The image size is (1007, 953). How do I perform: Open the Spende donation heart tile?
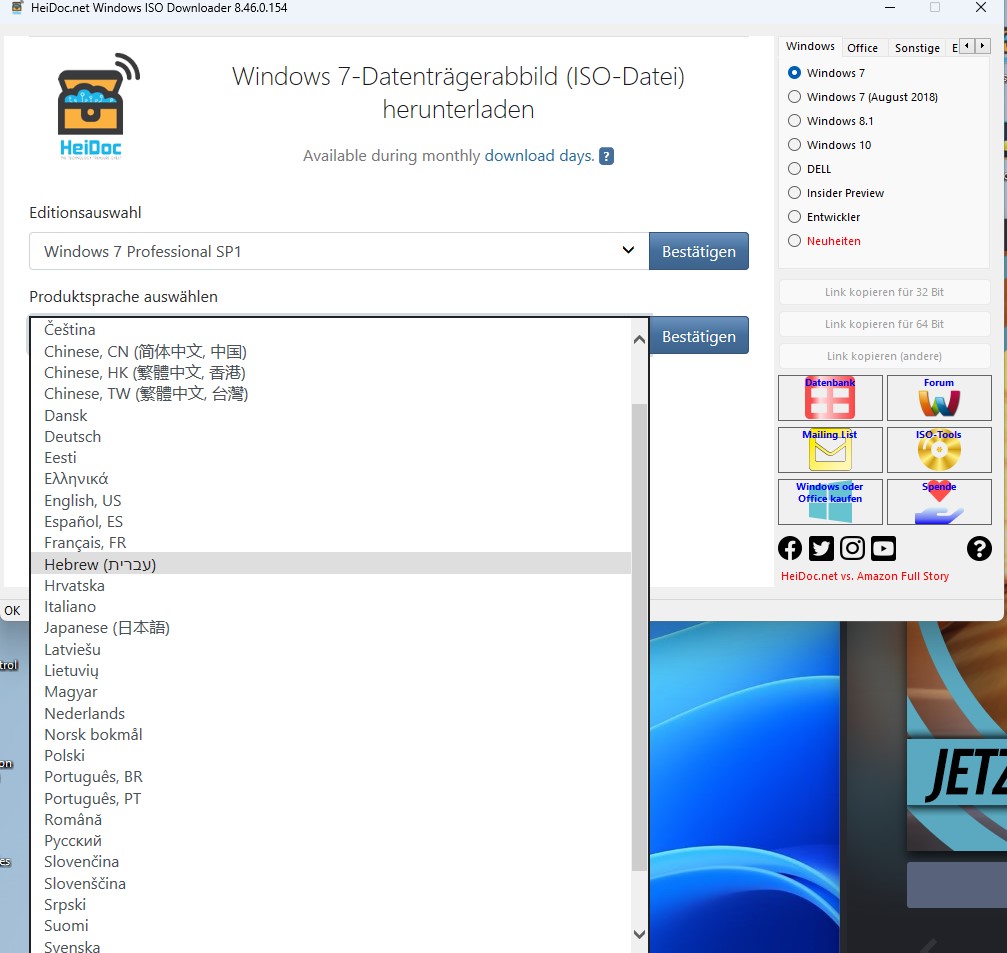(939, 502)
